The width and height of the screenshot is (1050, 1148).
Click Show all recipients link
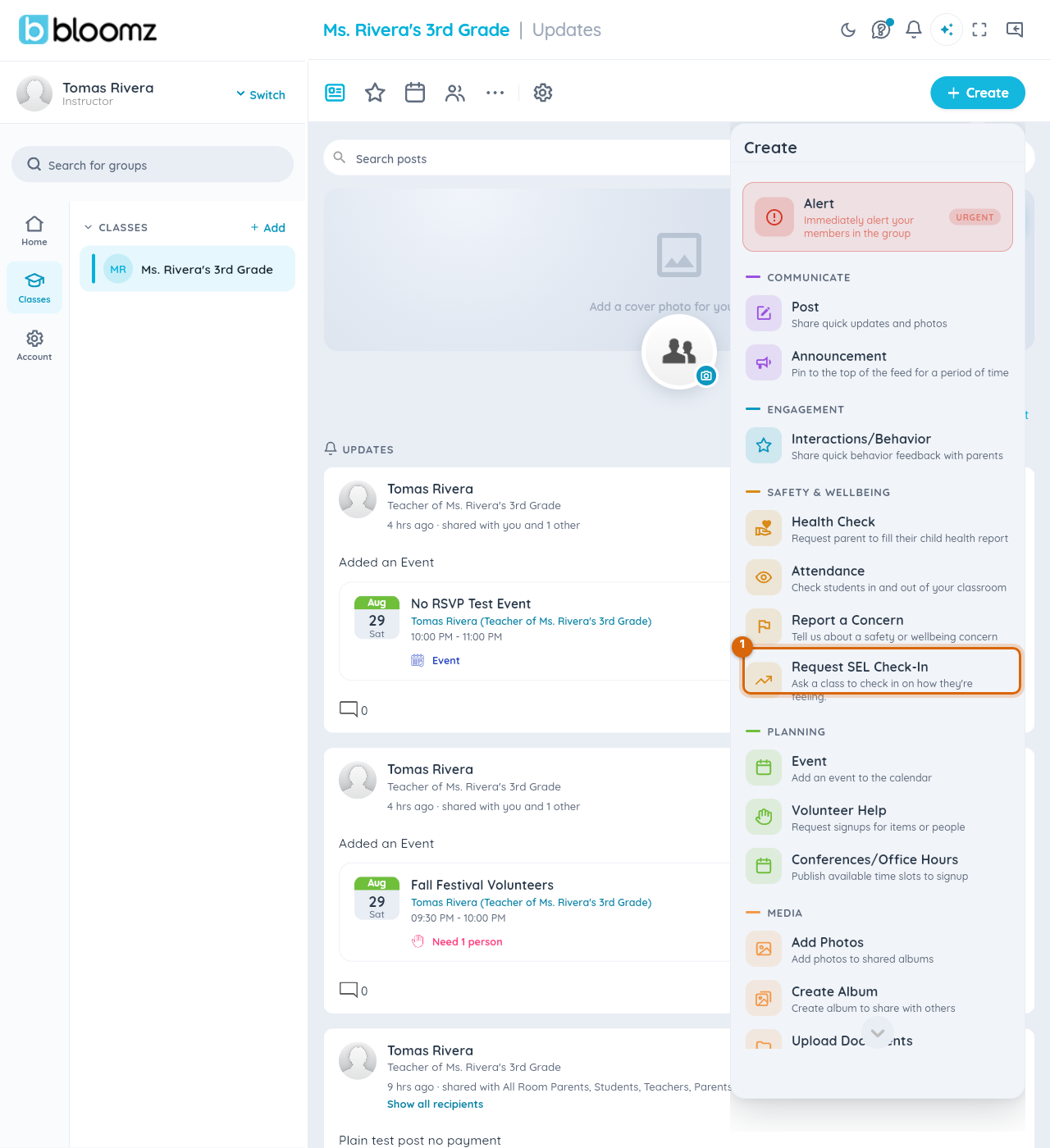point(436,1105)
